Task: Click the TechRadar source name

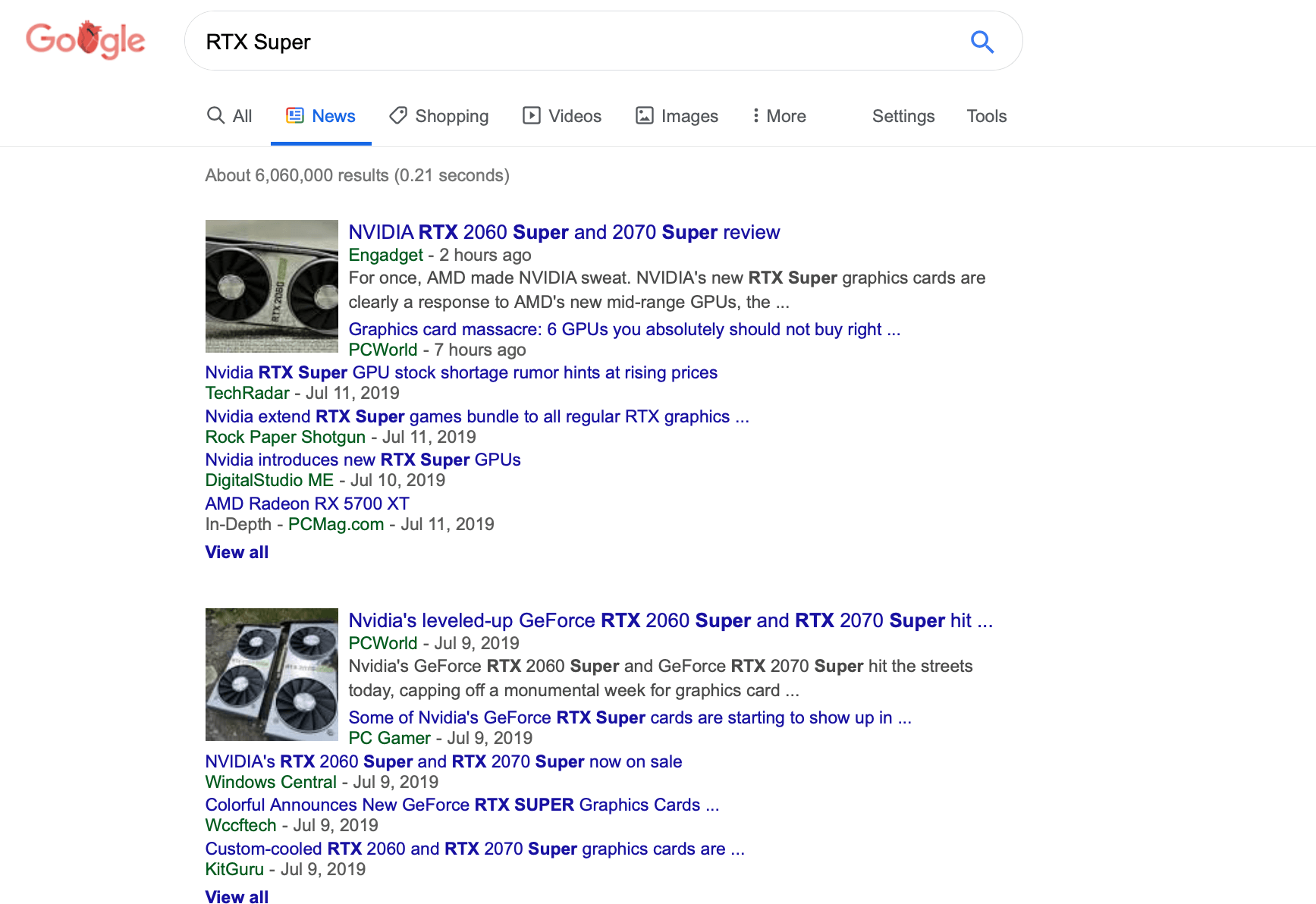Action: (x=247, y=393)
